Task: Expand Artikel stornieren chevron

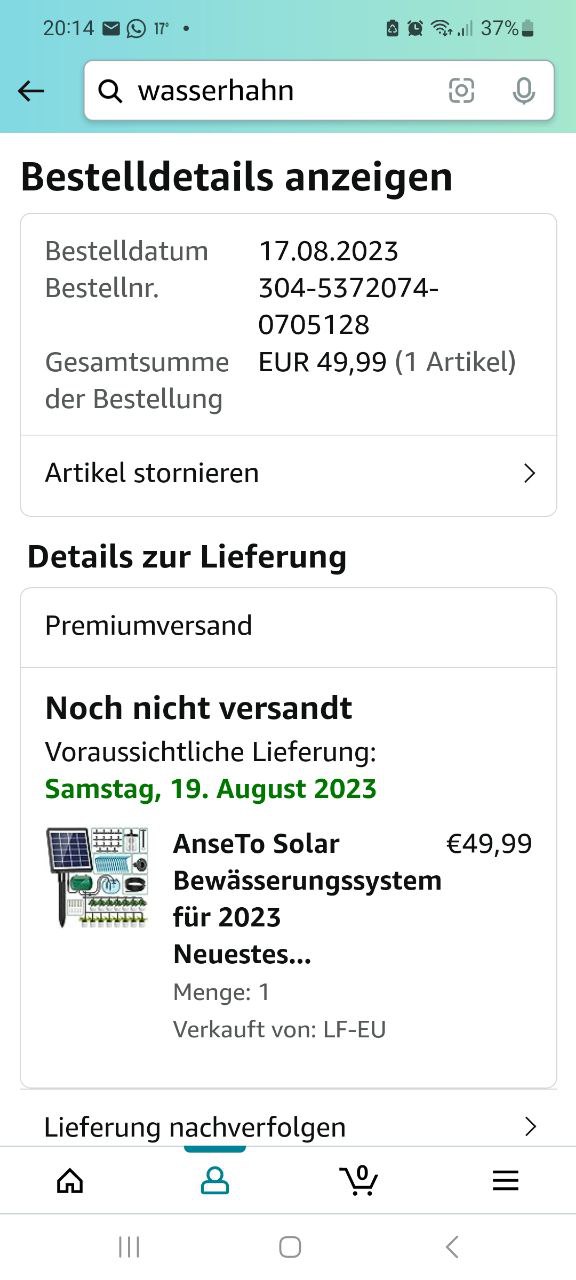Action: tap(530, 473)
